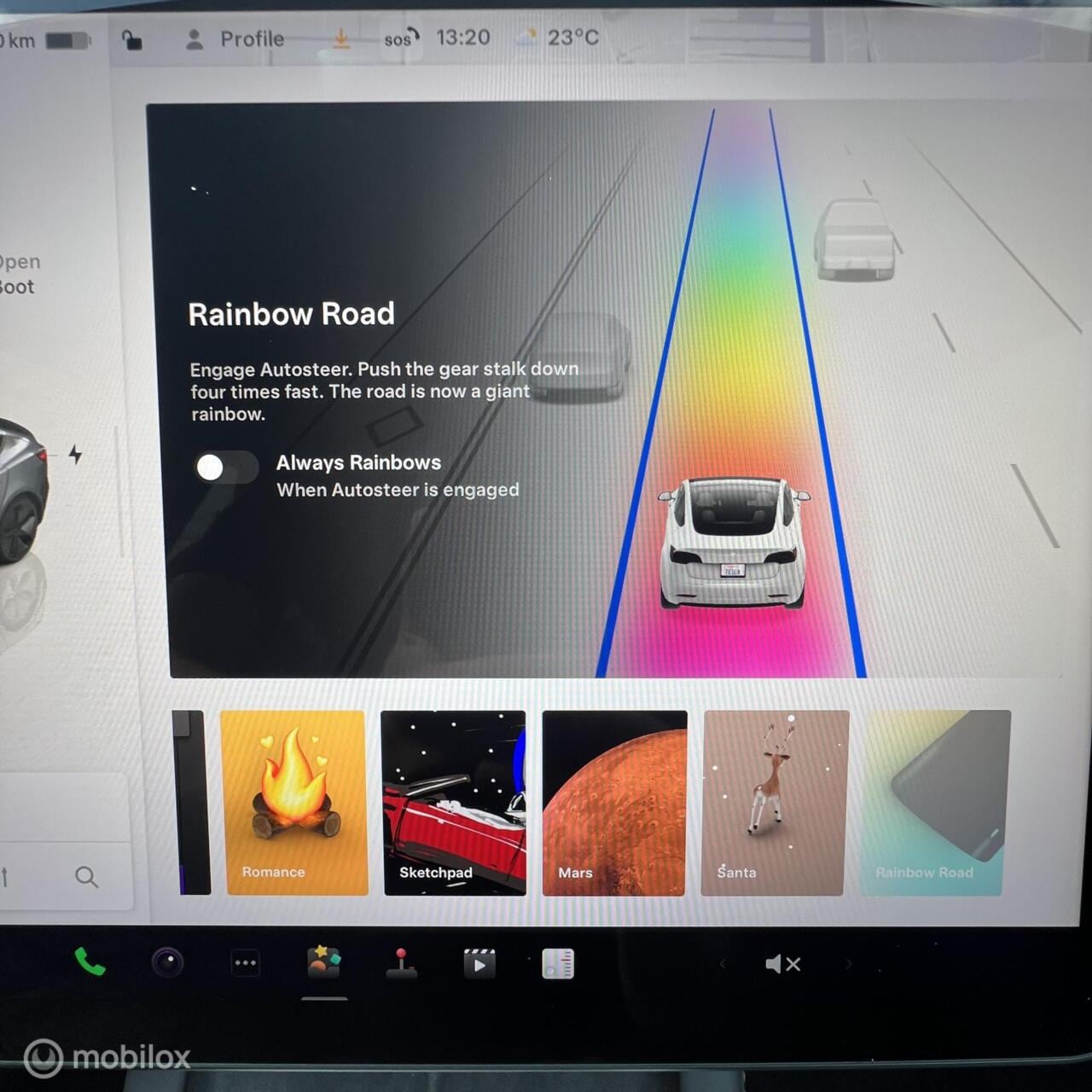Decrease volume with left chevron
Viewport: 1092px width, 1092px height.
(x=723, y=964)
